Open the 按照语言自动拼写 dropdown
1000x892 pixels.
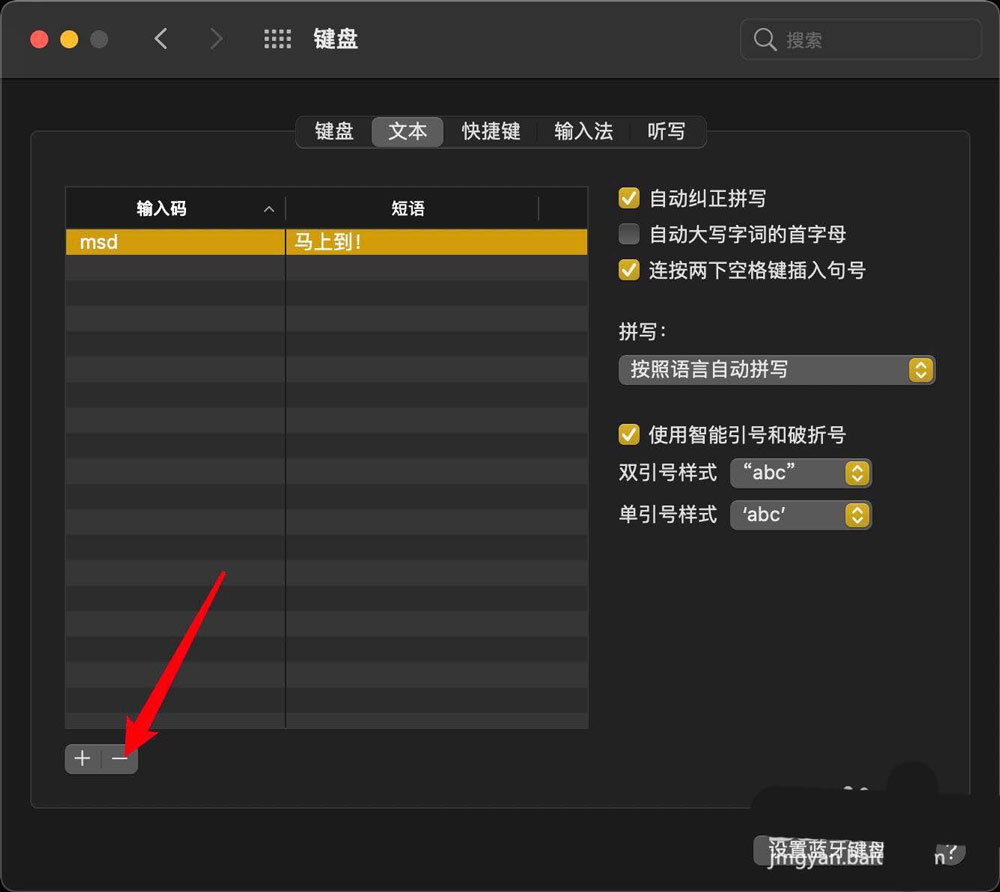pyautogui.click(x=776, y=370)
